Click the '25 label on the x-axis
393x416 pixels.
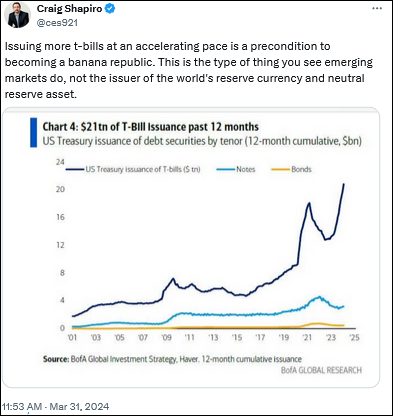point(354,338)
